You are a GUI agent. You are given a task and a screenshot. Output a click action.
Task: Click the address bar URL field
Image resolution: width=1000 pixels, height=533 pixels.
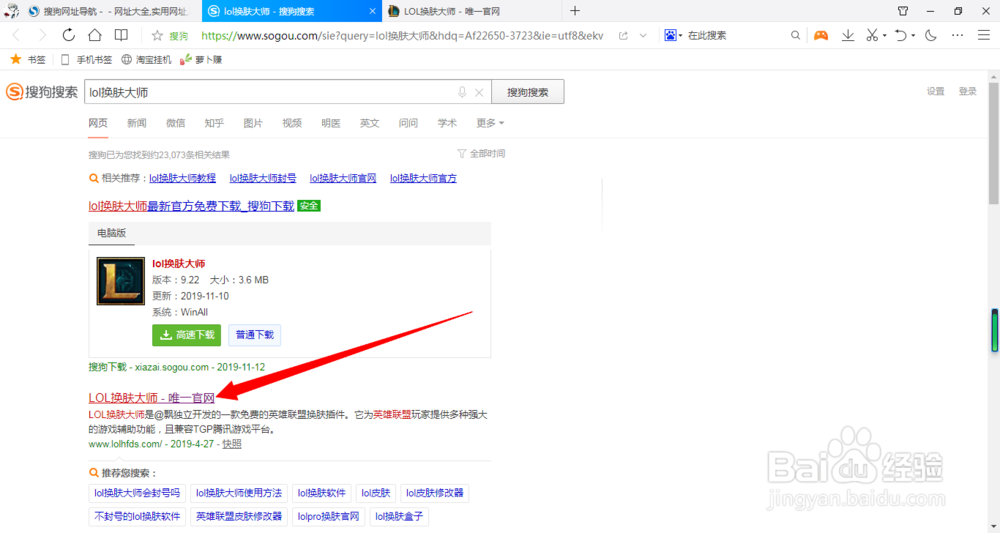(x=402, y=36)
